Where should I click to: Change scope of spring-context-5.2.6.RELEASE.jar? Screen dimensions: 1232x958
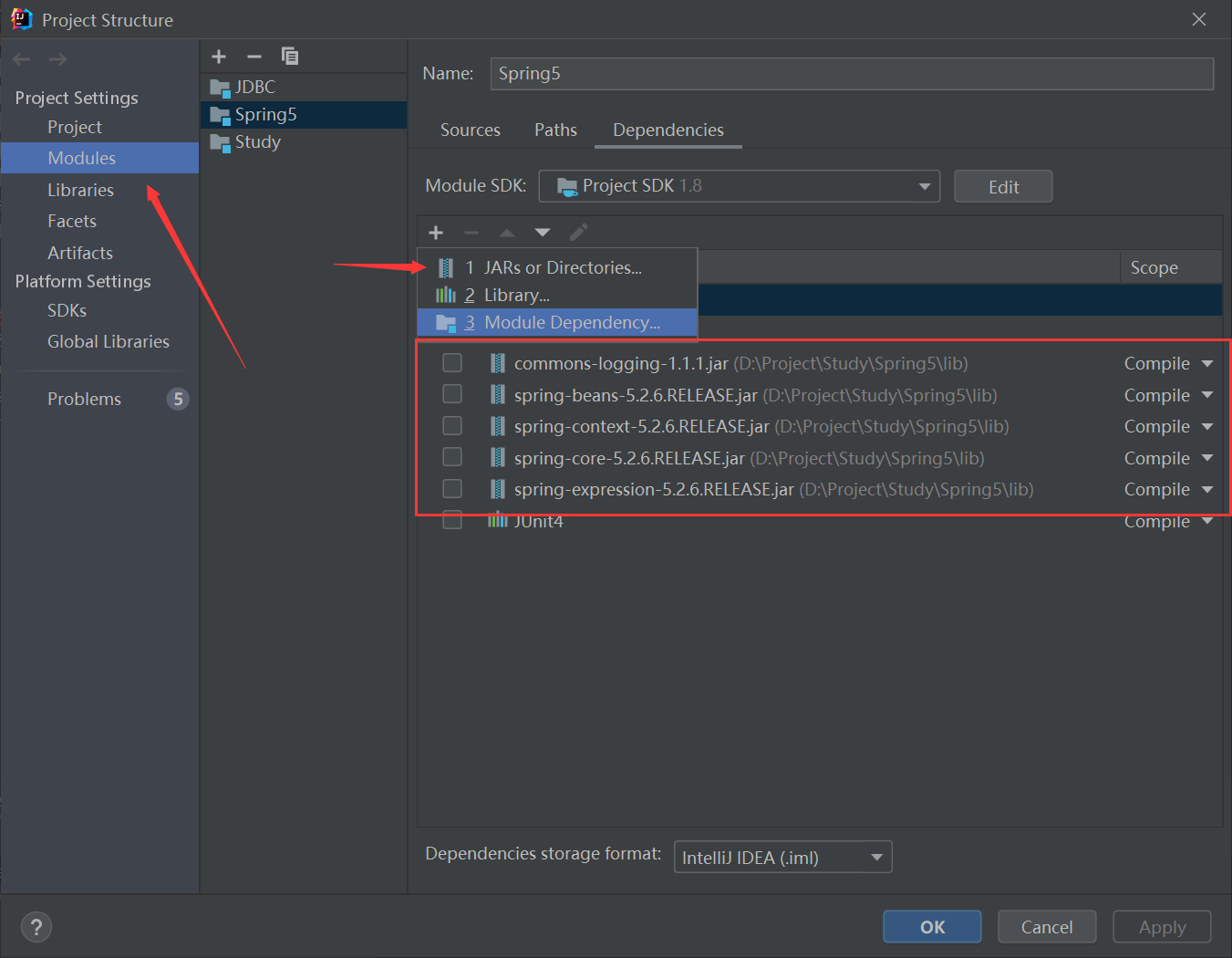[1168, 426]
